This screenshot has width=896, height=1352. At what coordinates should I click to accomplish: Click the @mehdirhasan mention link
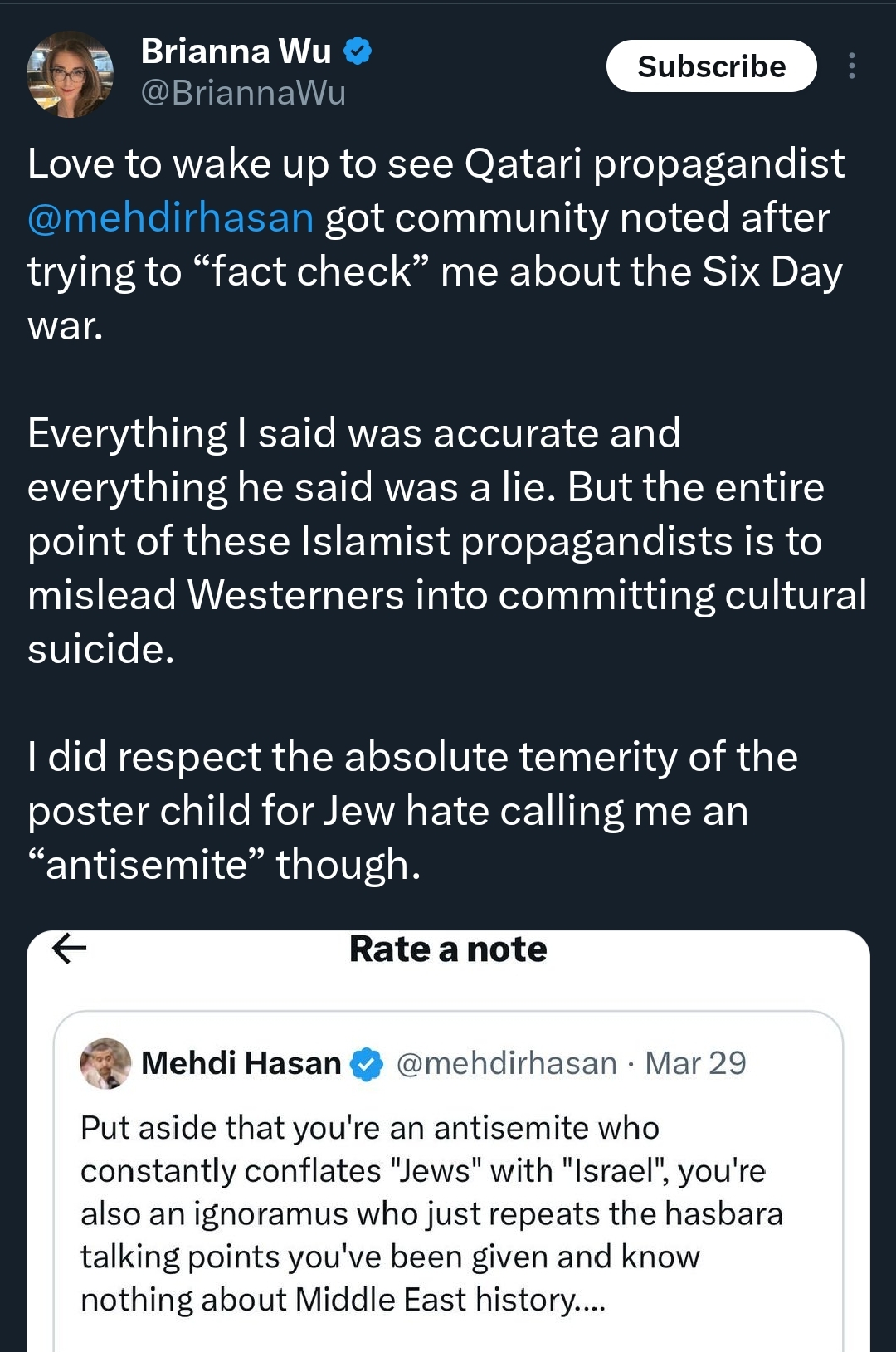171,218
